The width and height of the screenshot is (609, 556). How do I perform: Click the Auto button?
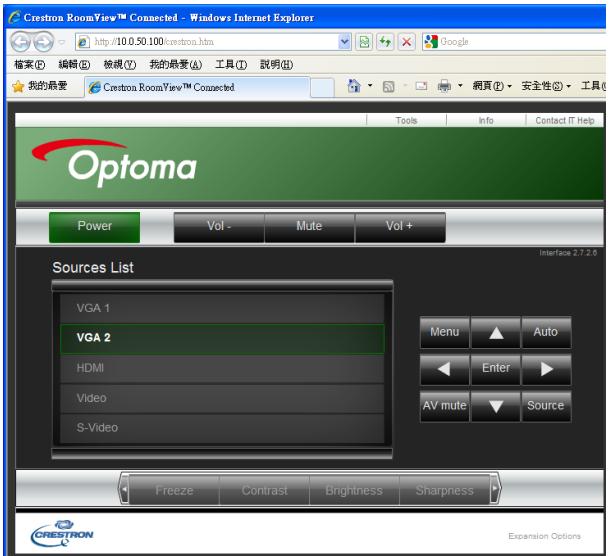(x=546, y=332)
